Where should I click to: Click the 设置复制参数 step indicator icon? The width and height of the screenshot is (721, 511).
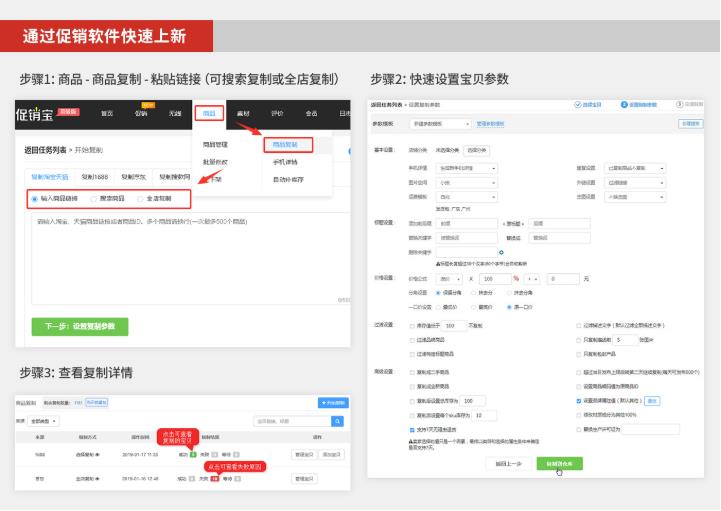(x=624, y=104)
